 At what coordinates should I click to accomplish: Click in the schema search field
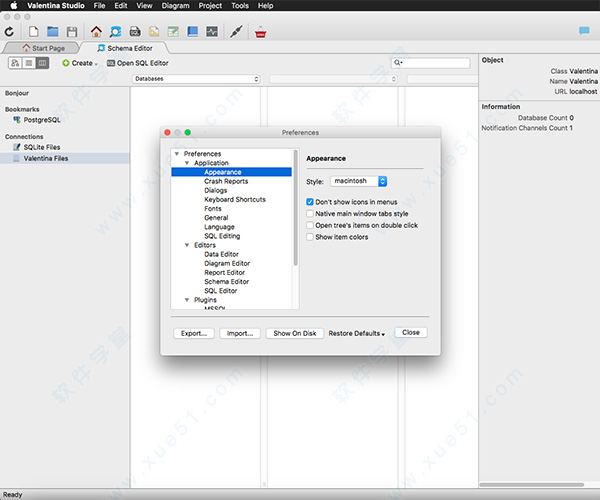point(430,63)
